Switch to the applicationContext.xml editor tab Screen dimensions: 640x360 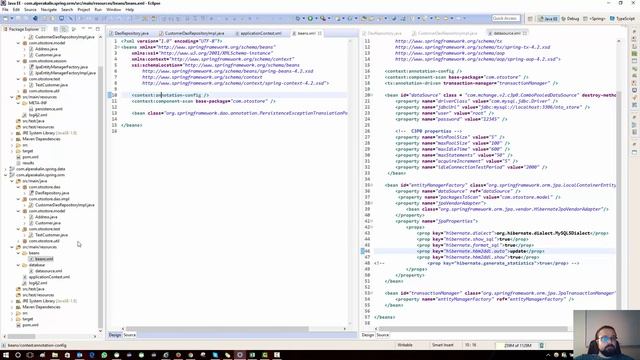[x=260, y=33]
